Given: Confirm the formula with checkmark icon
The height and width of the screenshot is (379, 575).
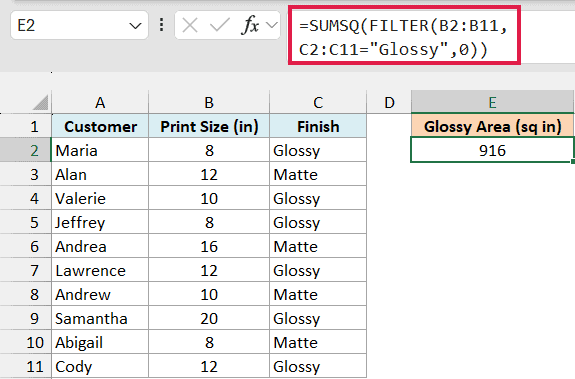Looking at the screenshot, I should [219, 26].
